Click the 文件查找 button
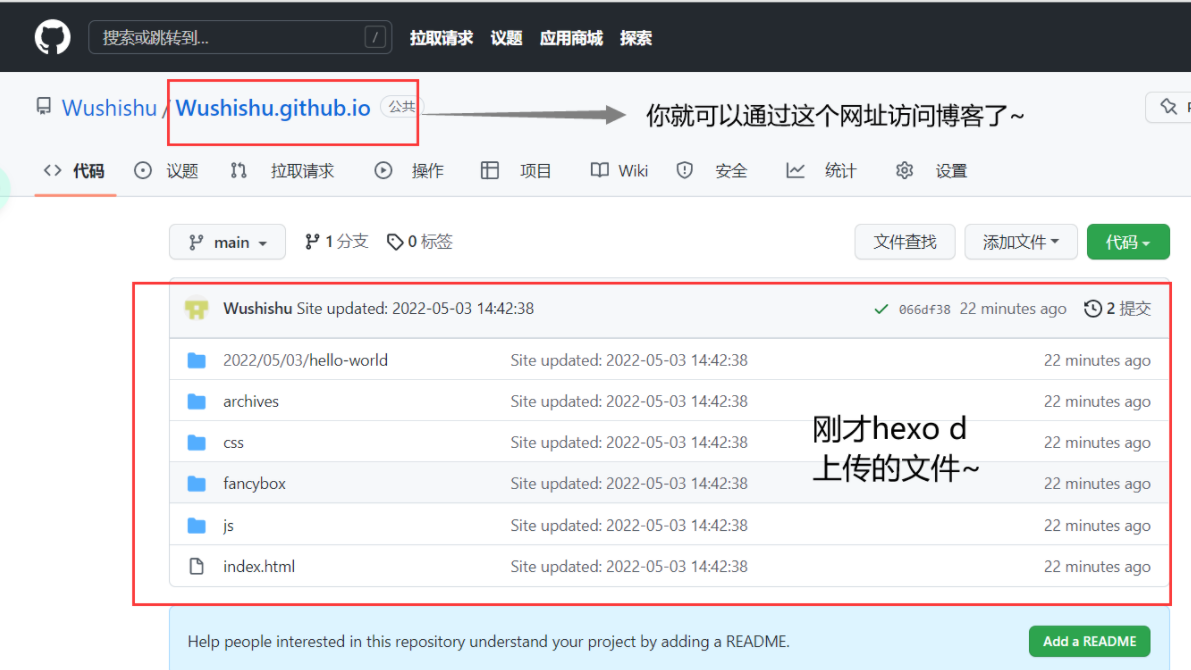 pyautogui.click(x=904, y=241)
